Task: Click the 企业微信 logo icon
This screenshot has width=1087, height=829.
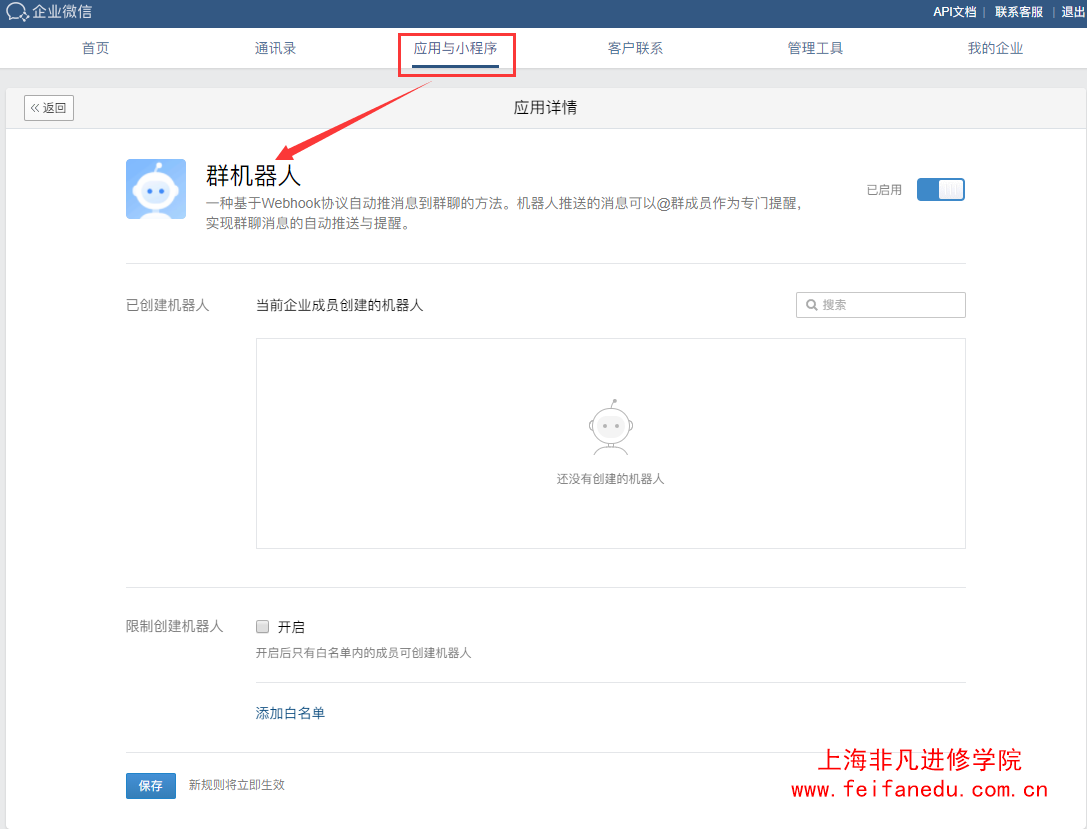Action: click(x=17, y=12)
